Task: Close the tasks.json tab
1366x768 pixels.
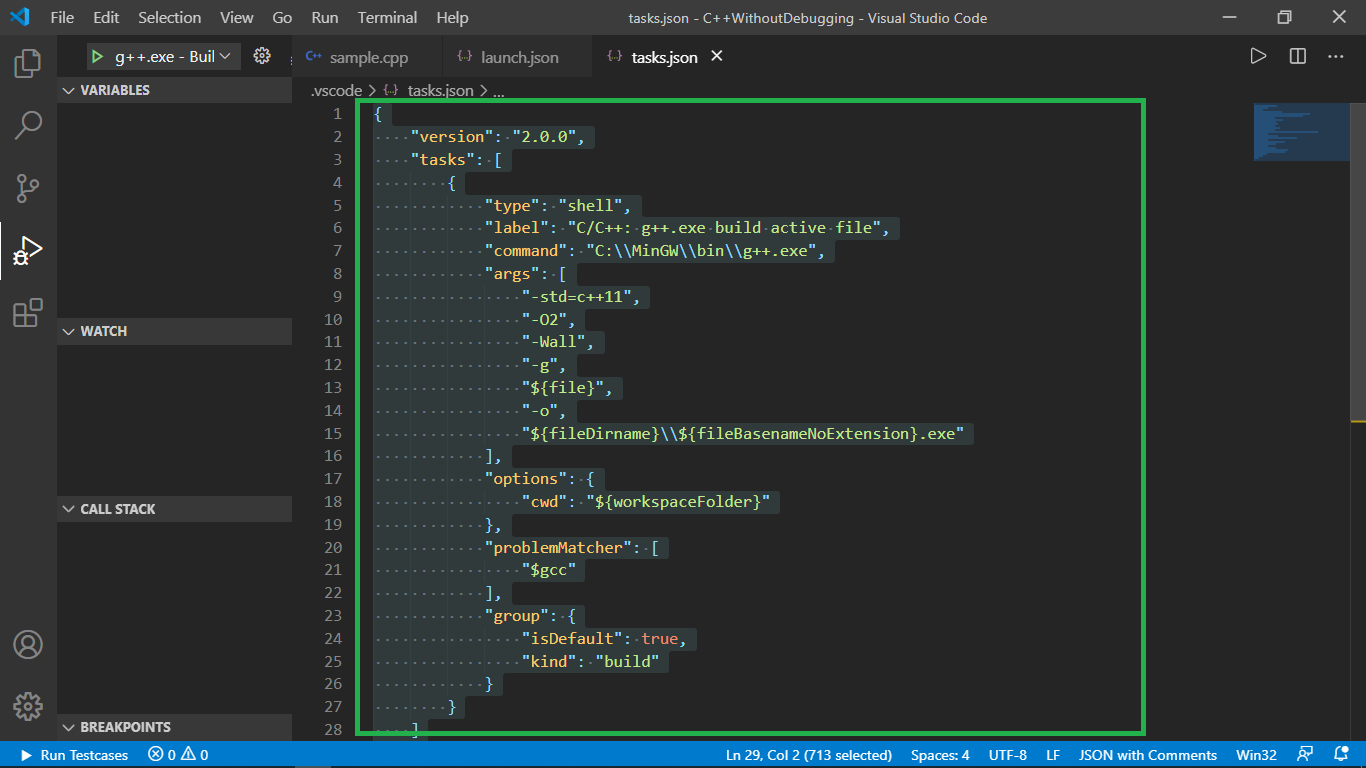Action: pos(716,57)
